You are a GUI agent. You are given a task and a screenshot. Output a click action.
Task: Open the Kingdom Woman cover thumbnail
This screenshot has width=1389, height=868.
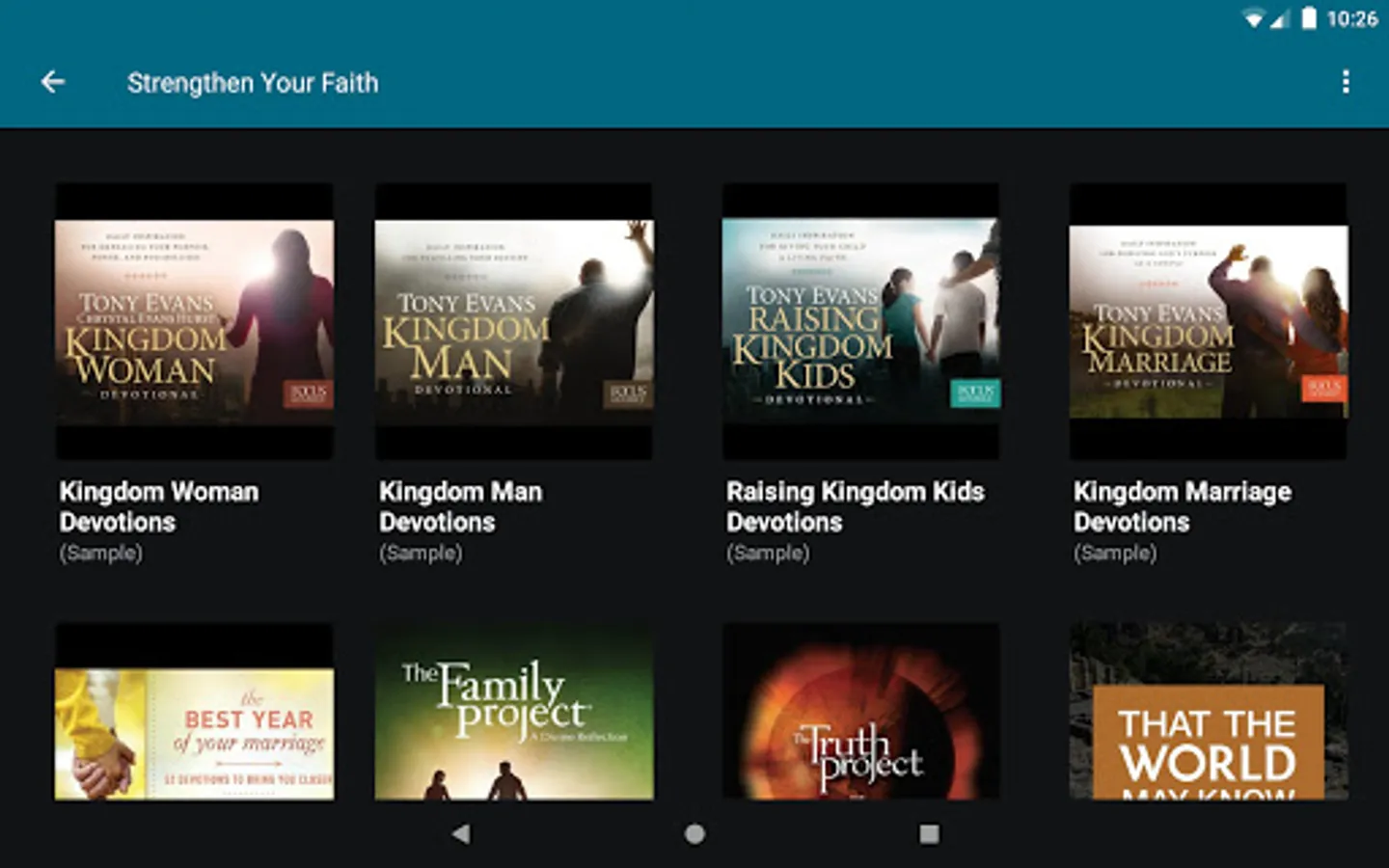pyautogui.click(x=195, y=321)
